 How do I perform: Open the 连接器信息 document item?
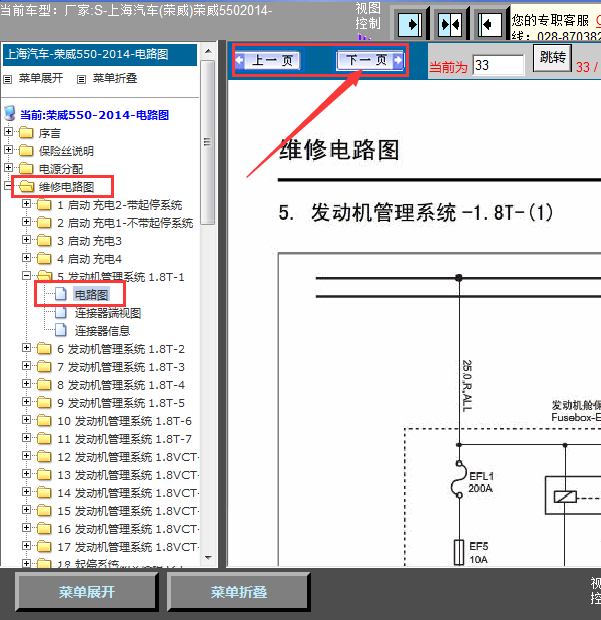[102, 331]
